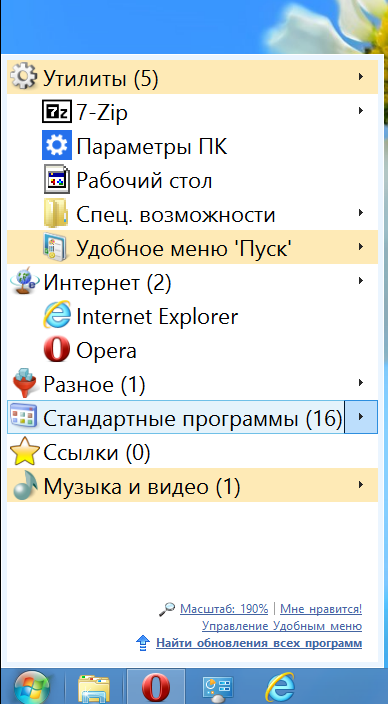Open Параметры ПК gear icon
Image resolution: width=388 pixels, height=704 pixels.
tap(57, 145)
